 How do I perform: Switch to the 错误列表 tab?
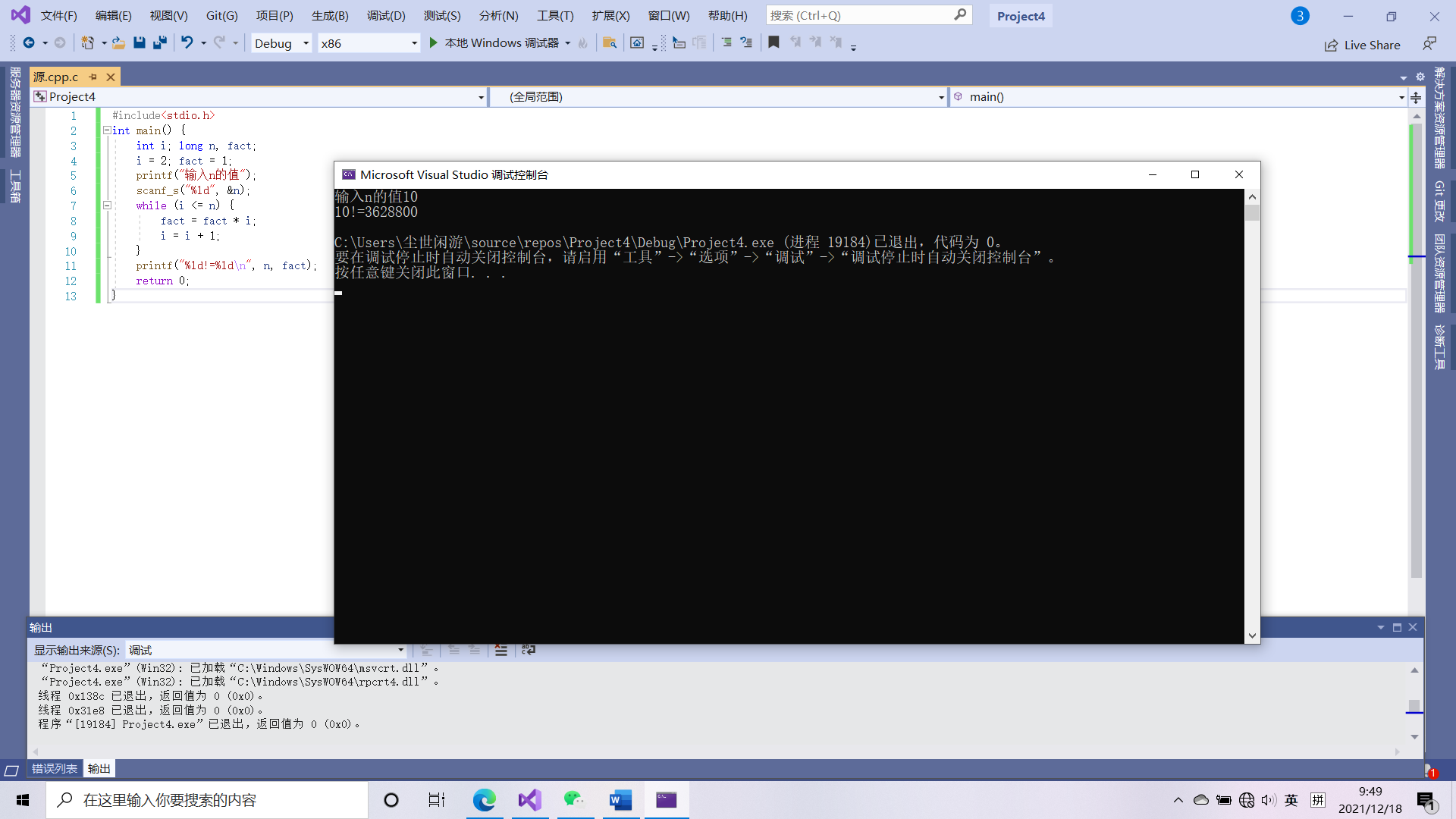(x=55, y=768)
